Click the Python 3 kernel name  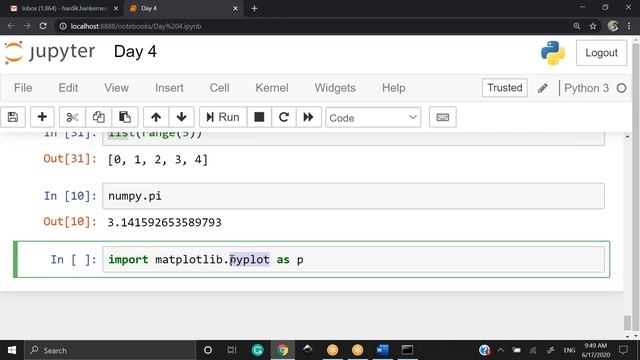tap(586, 88)
